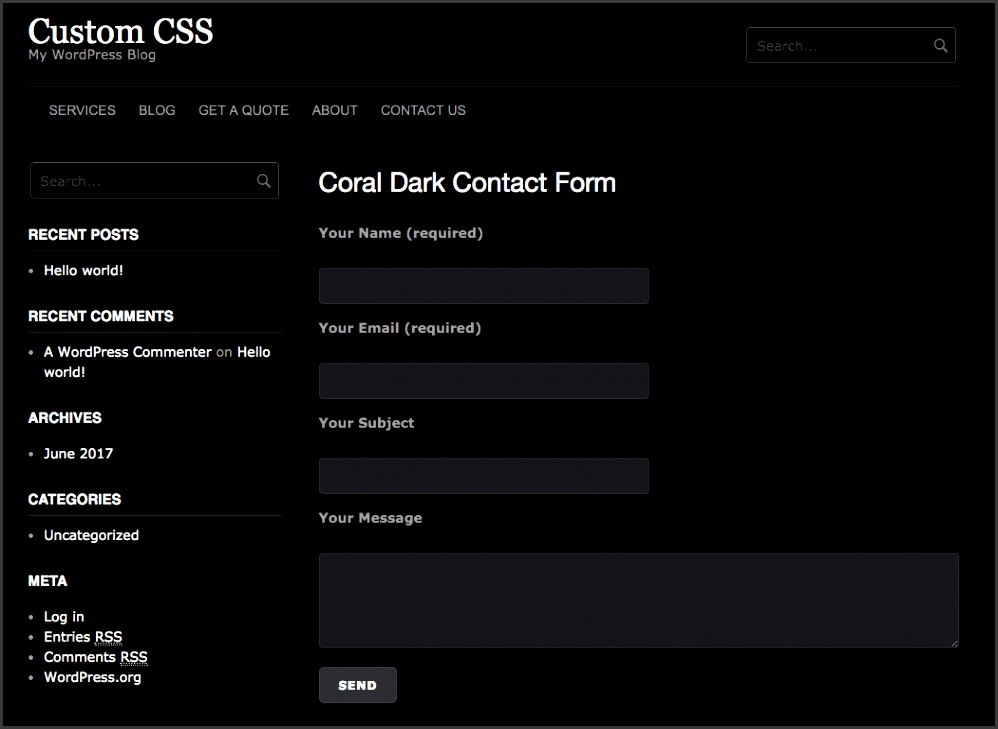Image resolution: width=998 pixels, height=729 pixels.
Task: Open the Hello world! recent post
Action: 83,270
